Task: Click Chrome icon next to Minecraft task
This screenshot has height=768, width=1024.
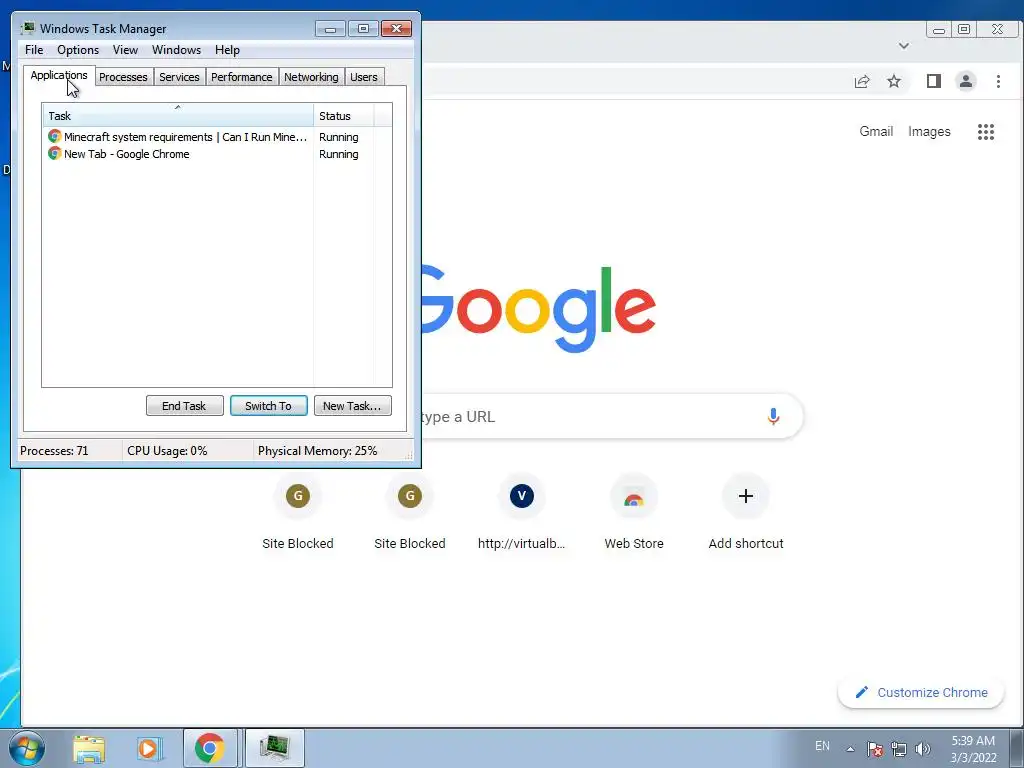Action: click(54, 136)
